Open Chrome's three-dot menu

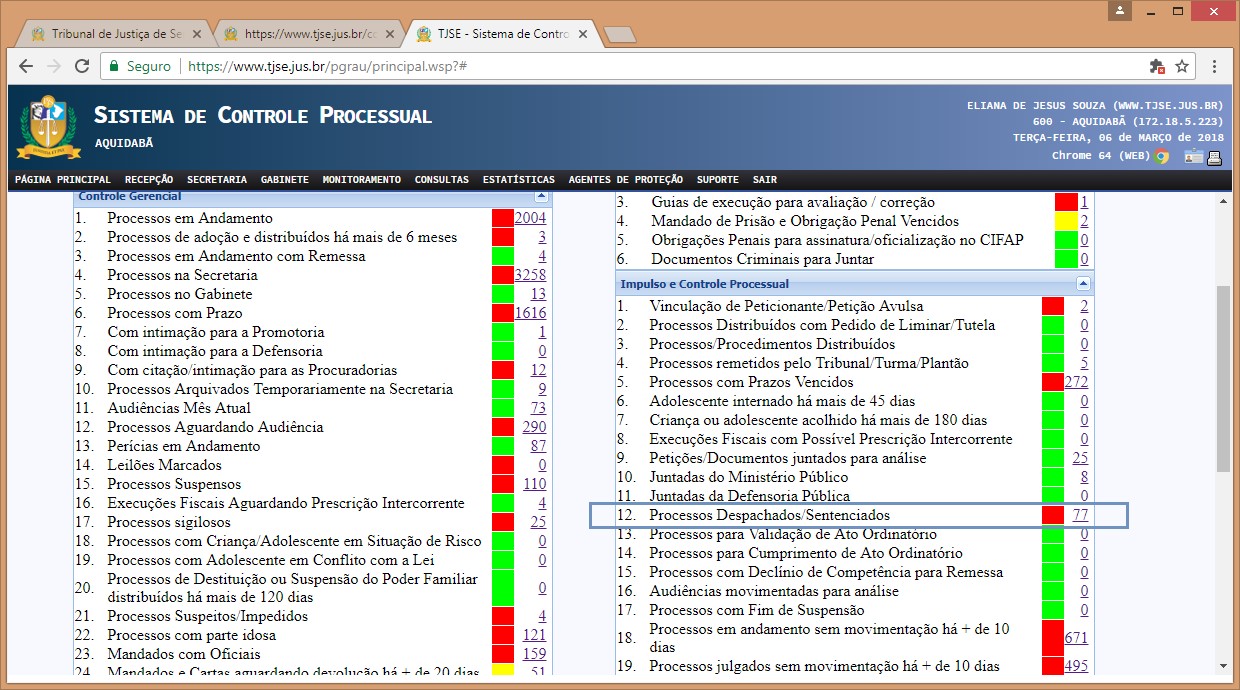click(x=1214, y=66)
